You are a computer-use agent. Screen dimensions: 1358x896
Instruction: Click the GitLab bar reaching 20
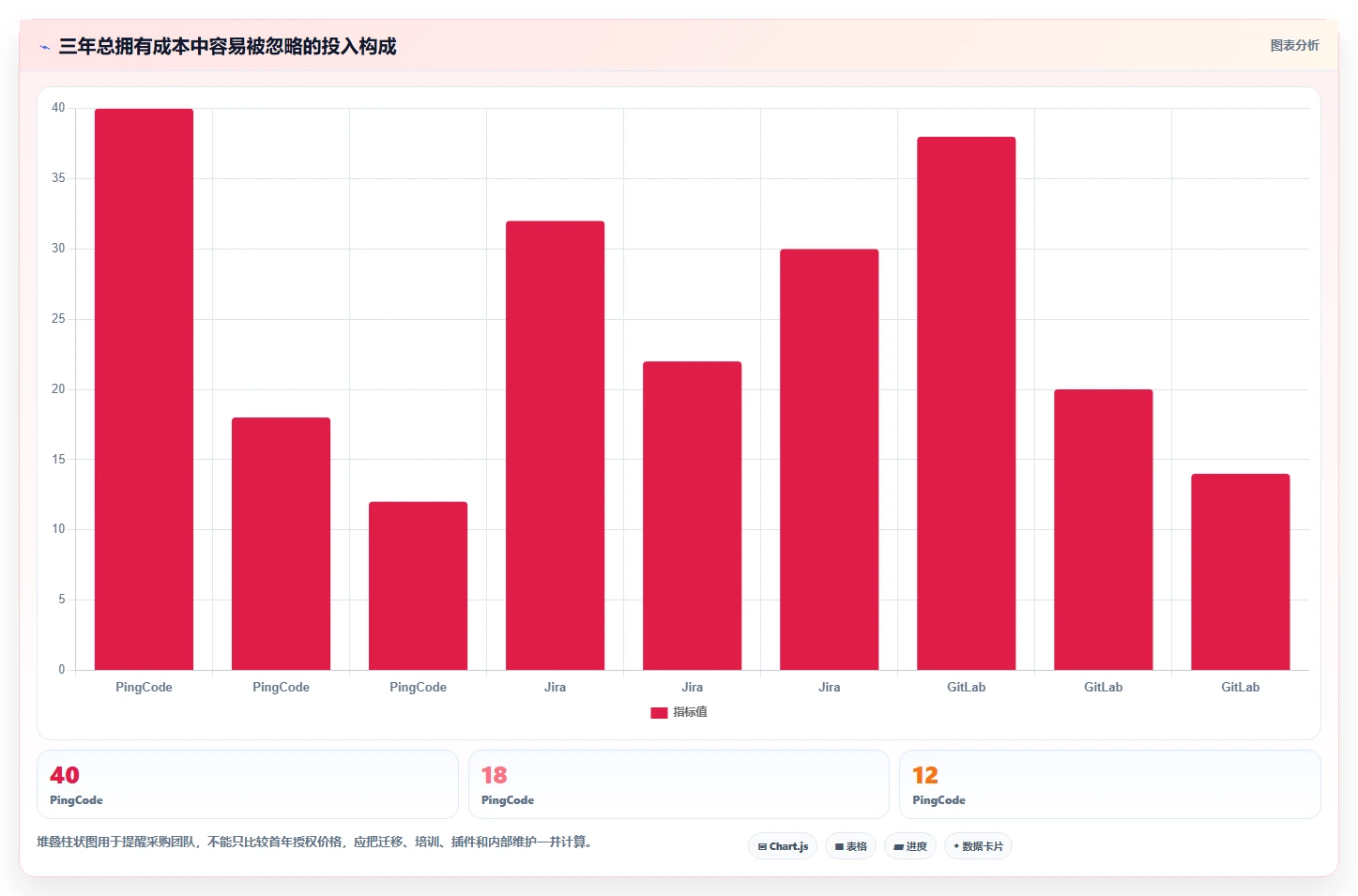pyautogui.click(x=1103, y=529)
